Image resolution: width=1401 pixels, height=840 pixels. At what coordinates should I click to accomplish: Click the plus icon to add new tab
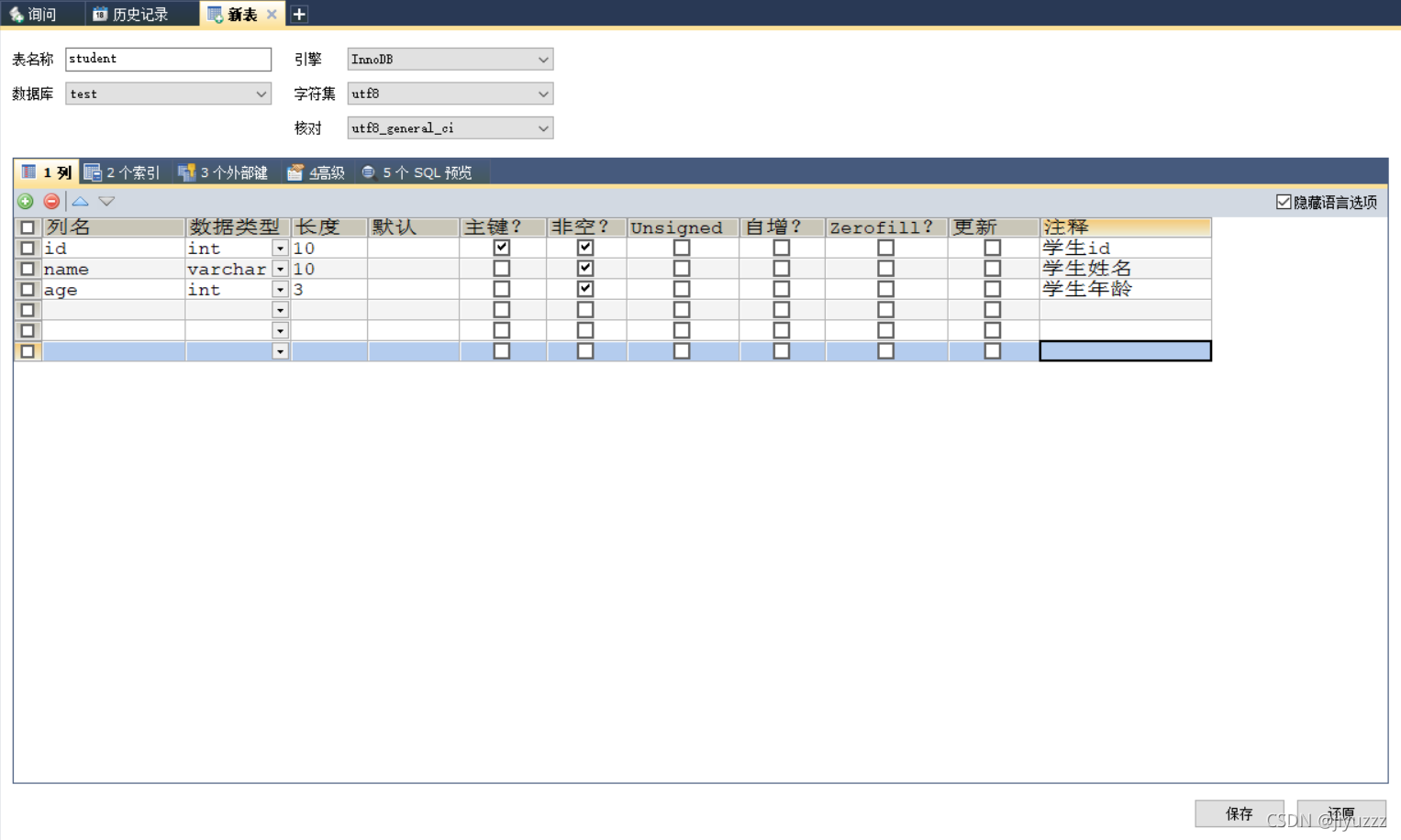coord(299,14)
